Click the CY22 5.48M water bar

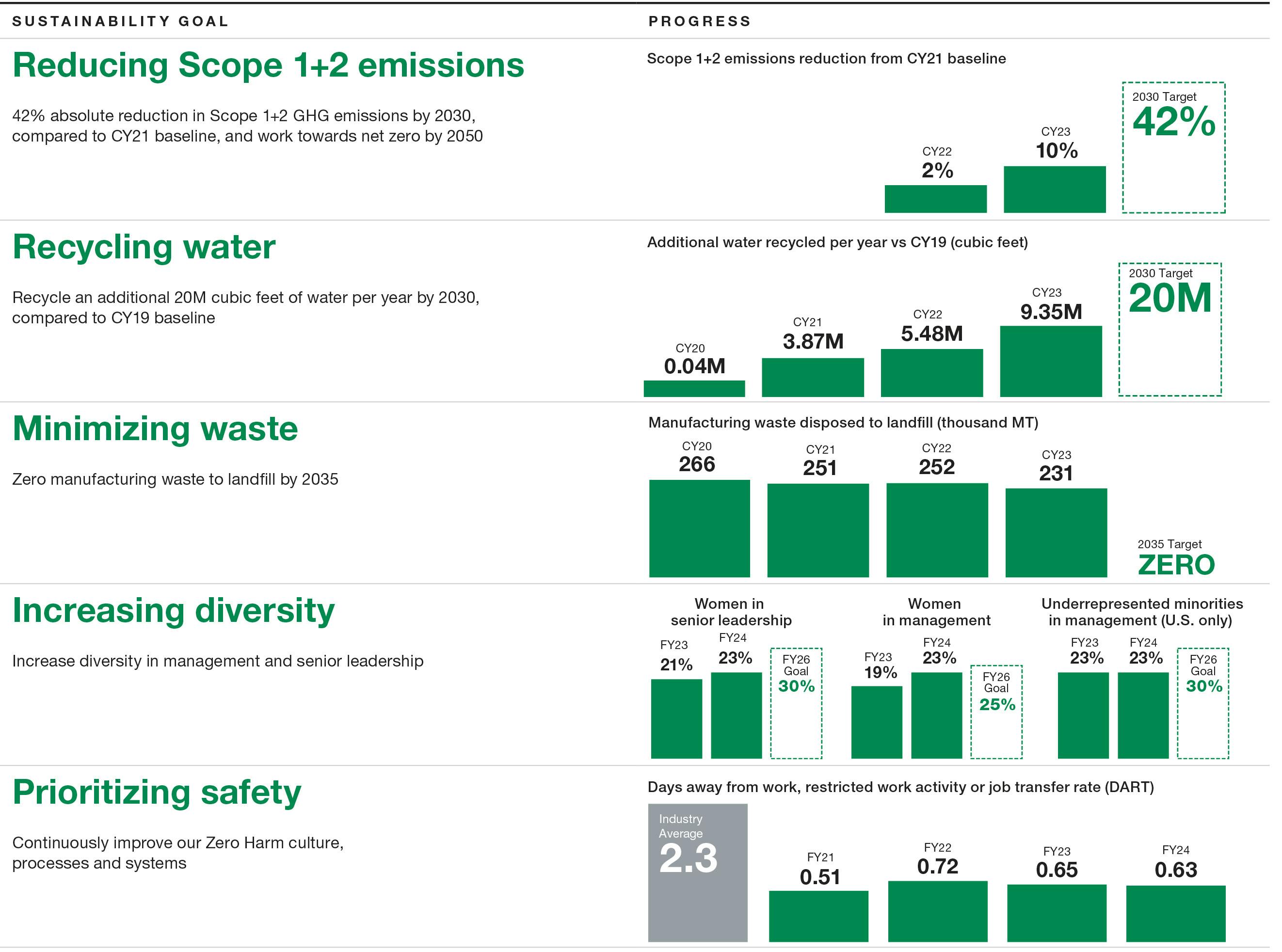(x=931, y=373)
